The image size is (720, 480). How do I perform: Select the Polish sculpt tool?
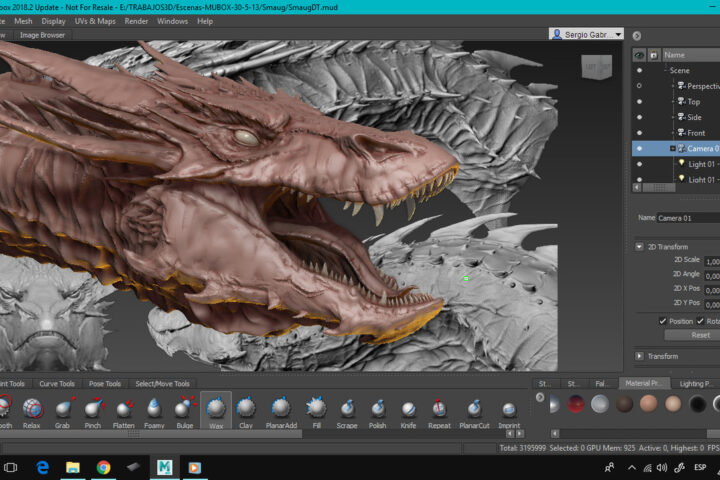[377, 412]
